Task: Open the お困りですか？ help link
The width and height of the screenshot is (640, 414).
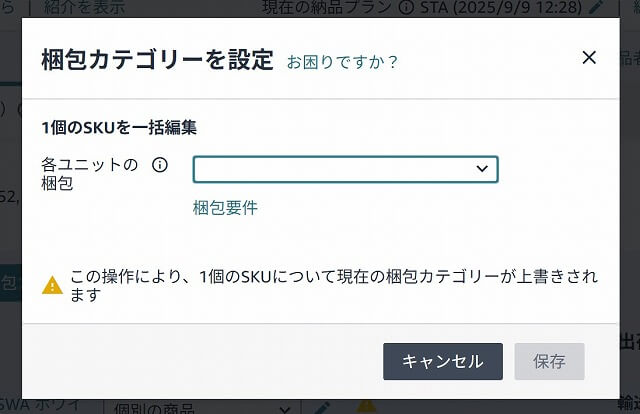Action: tap(342, 62)
